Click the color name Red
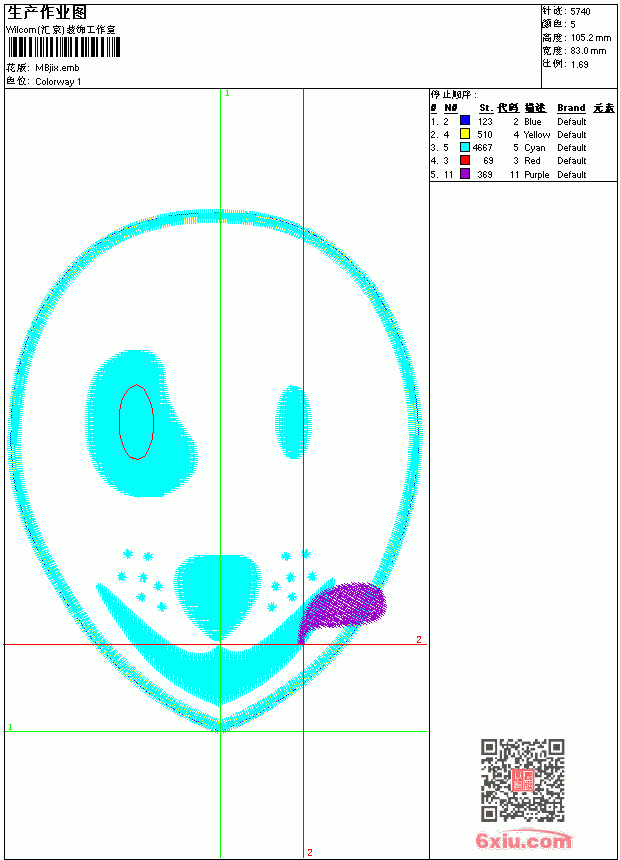The height and width of the screenshot is (860, 620). click(532, 161)
